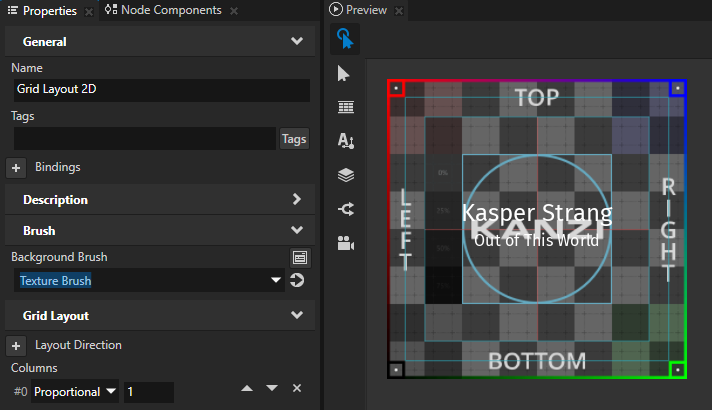Click the stacked layers icon in Preview toolbar
This screenshot has width=712, height=410.
[x=345, y=175]
